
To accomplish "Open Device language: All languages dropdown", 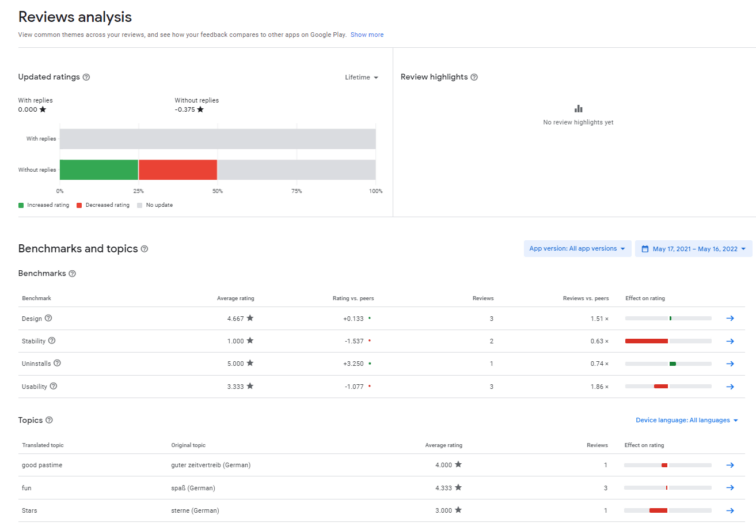I will pyautogui.click(x=687, y=421).
